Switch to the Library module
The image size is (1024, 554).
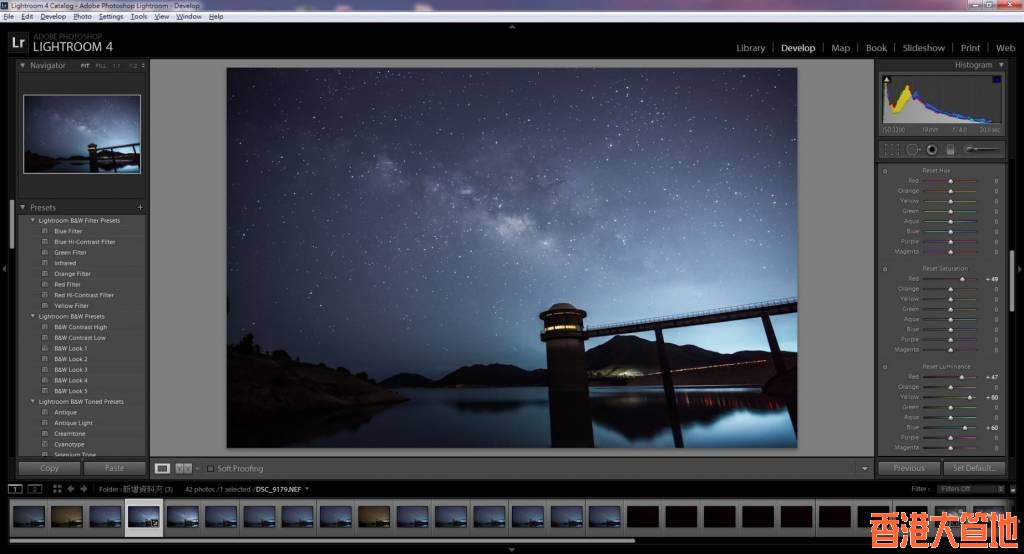[750, 48]
